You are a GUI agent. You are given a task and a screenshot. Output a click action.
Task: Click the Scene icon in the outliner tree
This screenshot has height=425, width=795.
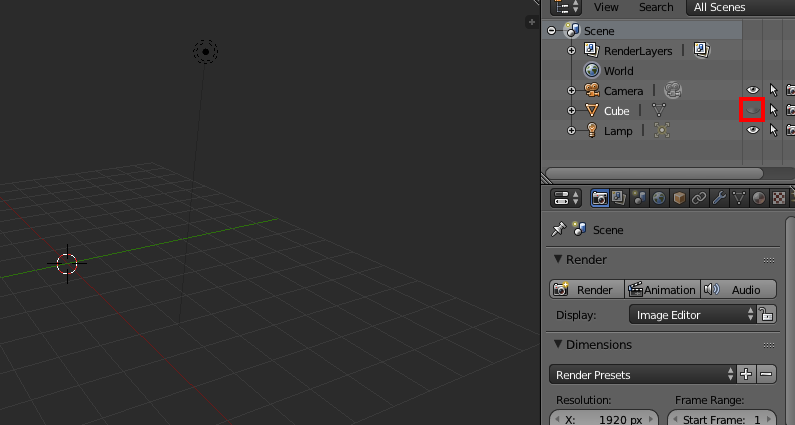point(572,31)
